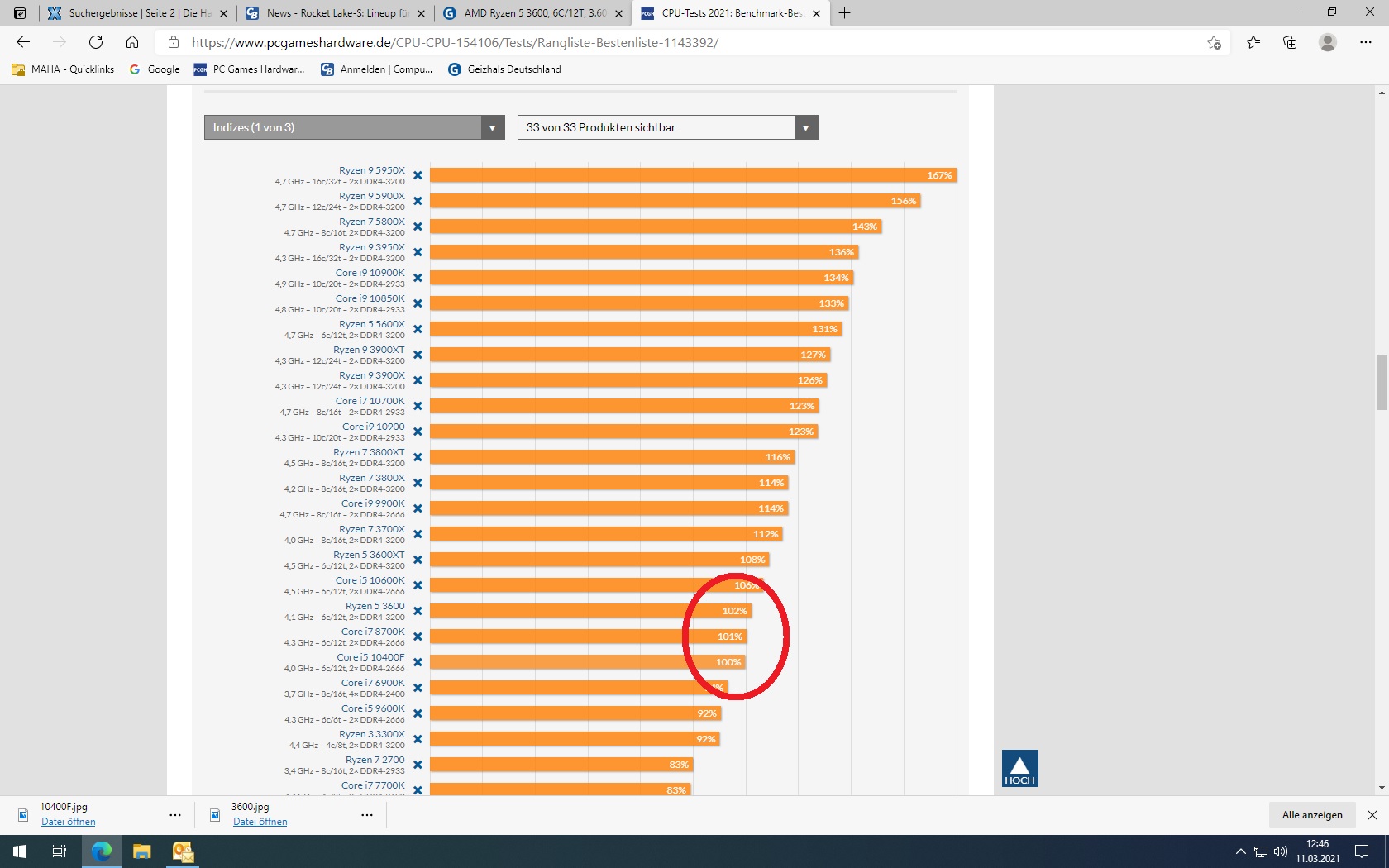Screen dimensions: 1389x868
Task: Click Datei öffnen for 3600.jpg
Action: coord(260,822)
